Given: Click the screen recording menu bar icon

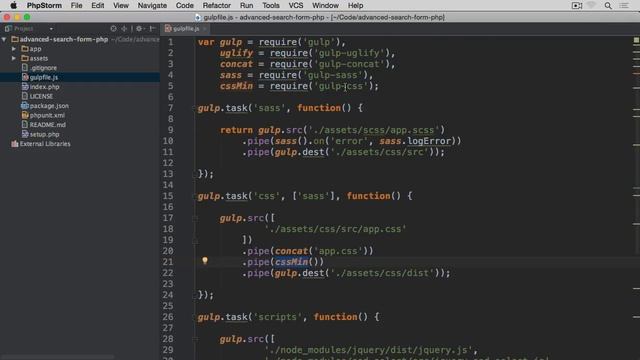Looking at the screenshot, I should [x=577, y=5].
